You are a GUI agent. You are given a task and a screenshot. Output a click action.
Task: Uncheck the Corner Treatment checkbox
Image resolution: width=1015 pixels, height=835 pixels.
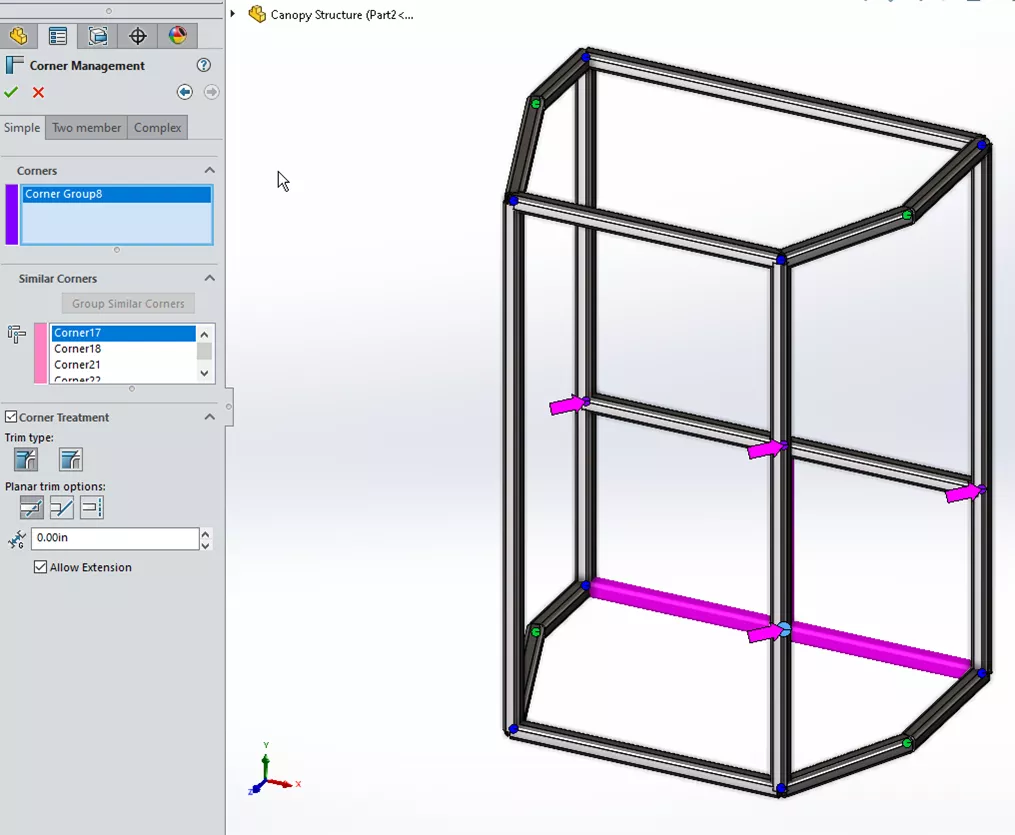[x=11, y=417]
